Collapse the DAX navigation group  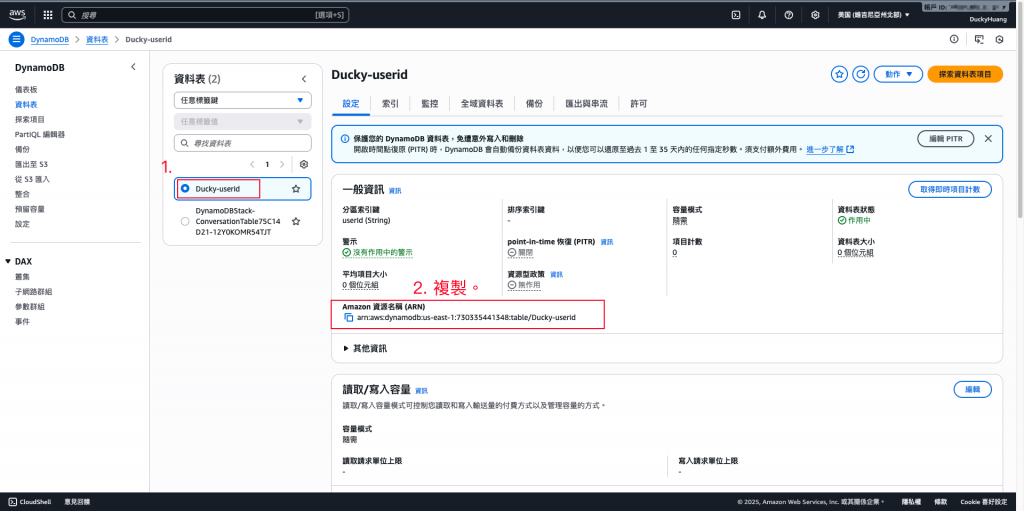[8, 261]
